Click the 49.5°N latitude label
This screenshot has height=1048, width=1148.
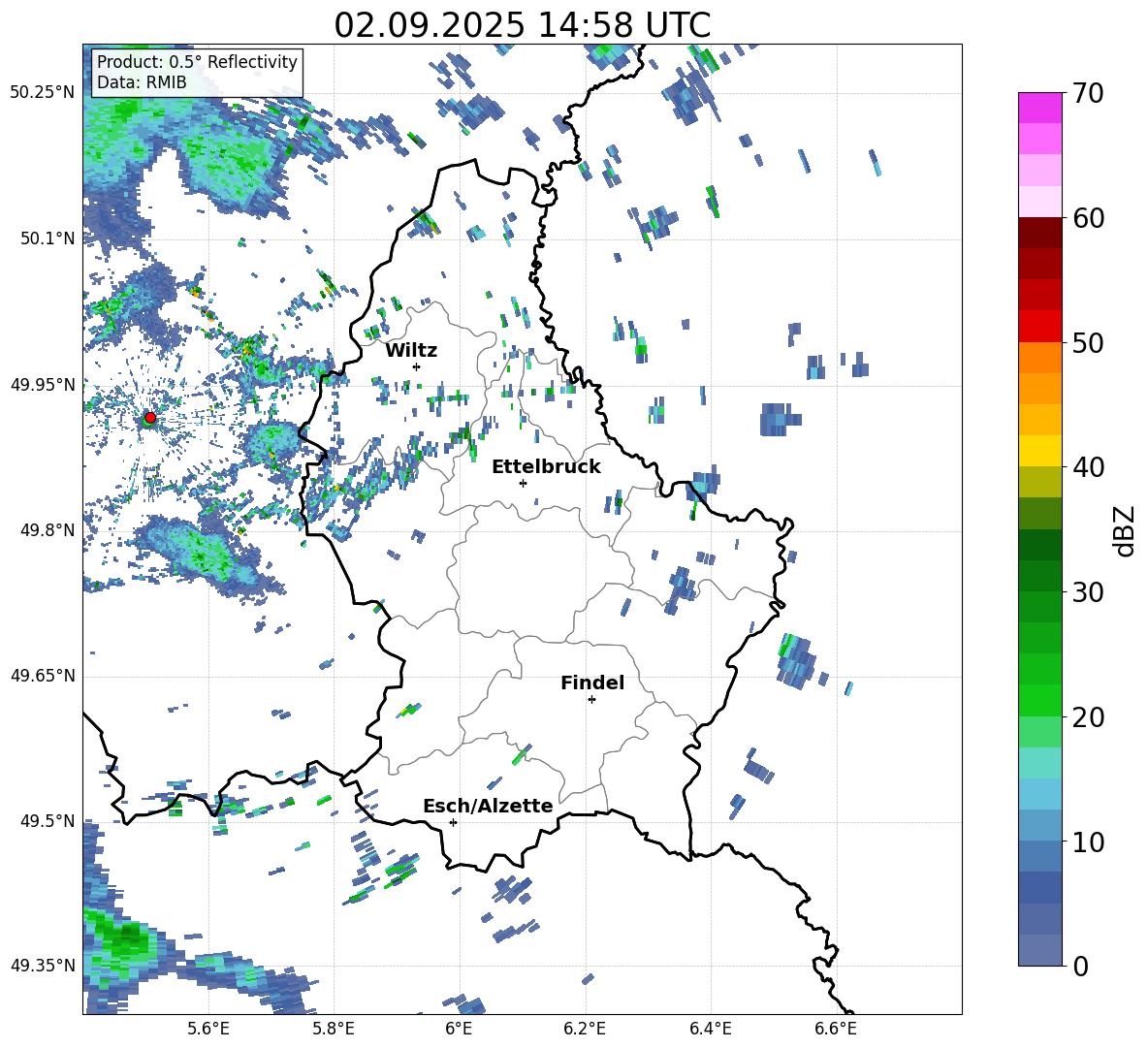coord(48,821)
